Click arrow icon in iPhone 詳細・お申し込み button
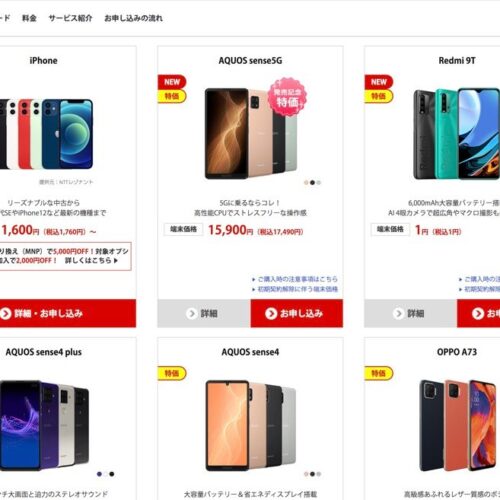The width and height of the screenshot is (500, 500). (x=6, y=313)
